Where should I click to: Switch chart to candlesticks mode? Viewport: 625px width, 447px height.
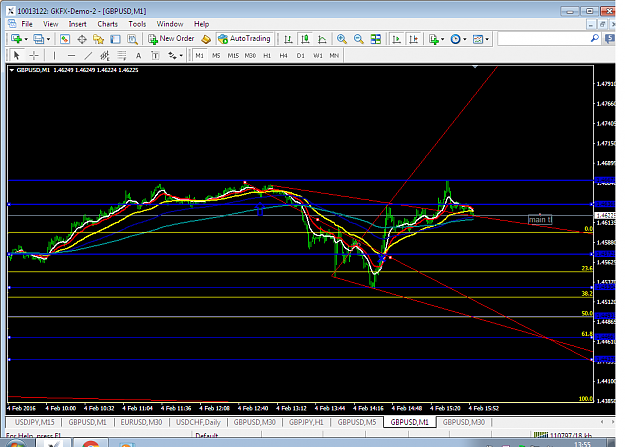305,39
